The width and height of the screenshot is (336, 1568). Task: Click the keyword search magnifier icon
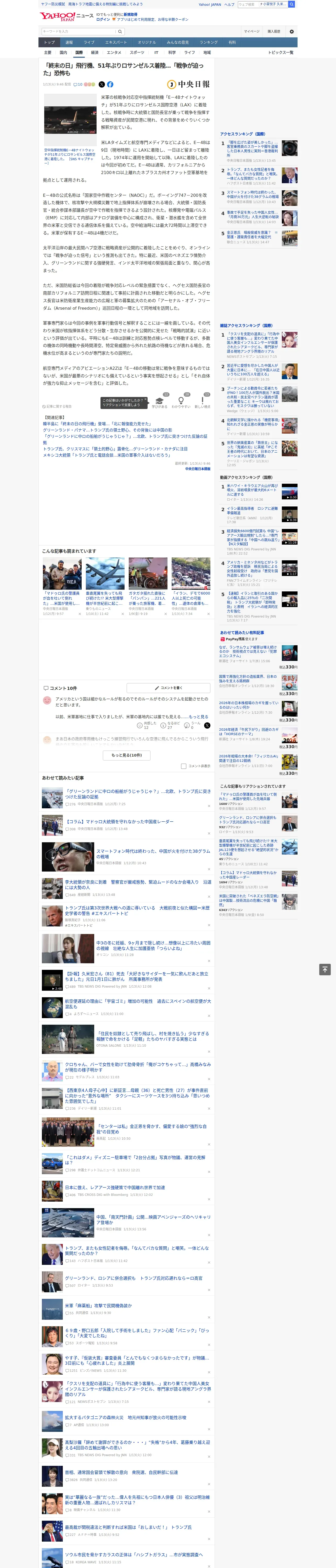120,32
